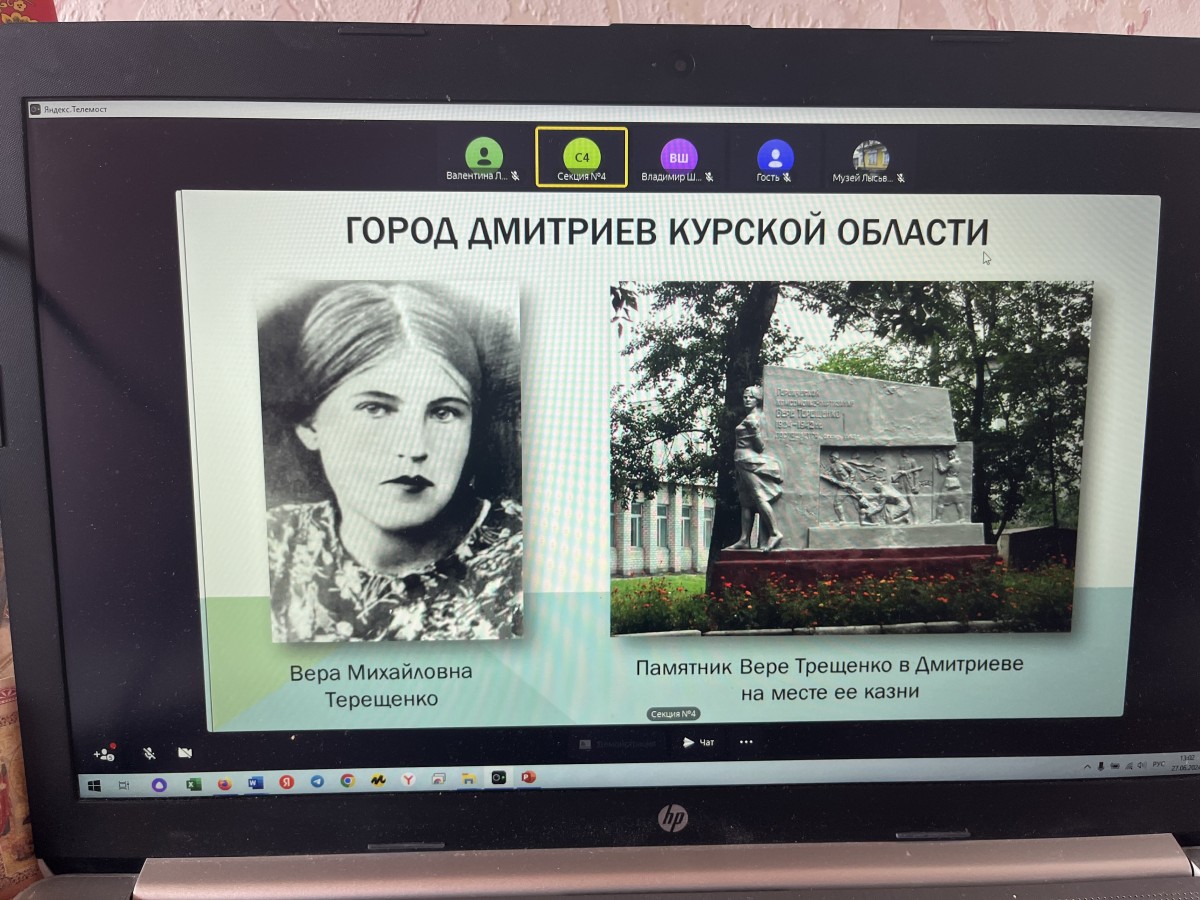This screenshot has height=900, width=1200.
Task: Expand hidden system tray icons
Action: 1089,765
